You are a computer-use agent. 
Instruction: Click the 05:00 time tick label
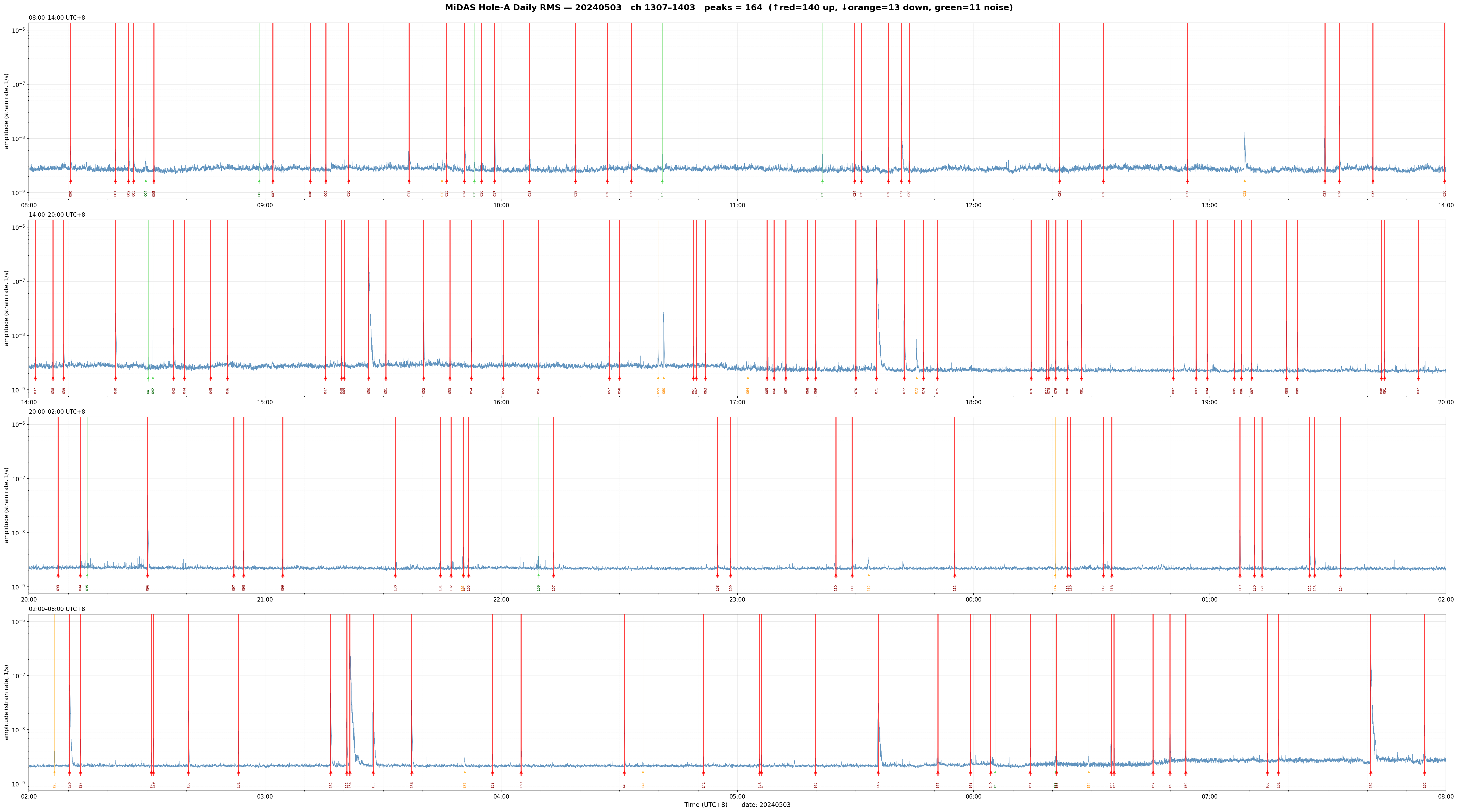pos(737,797)
